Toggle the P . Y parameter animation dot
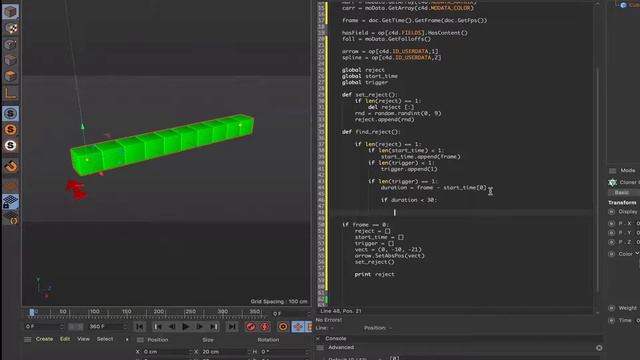This screenshot has width=640, height=360. tap(611, 233)
